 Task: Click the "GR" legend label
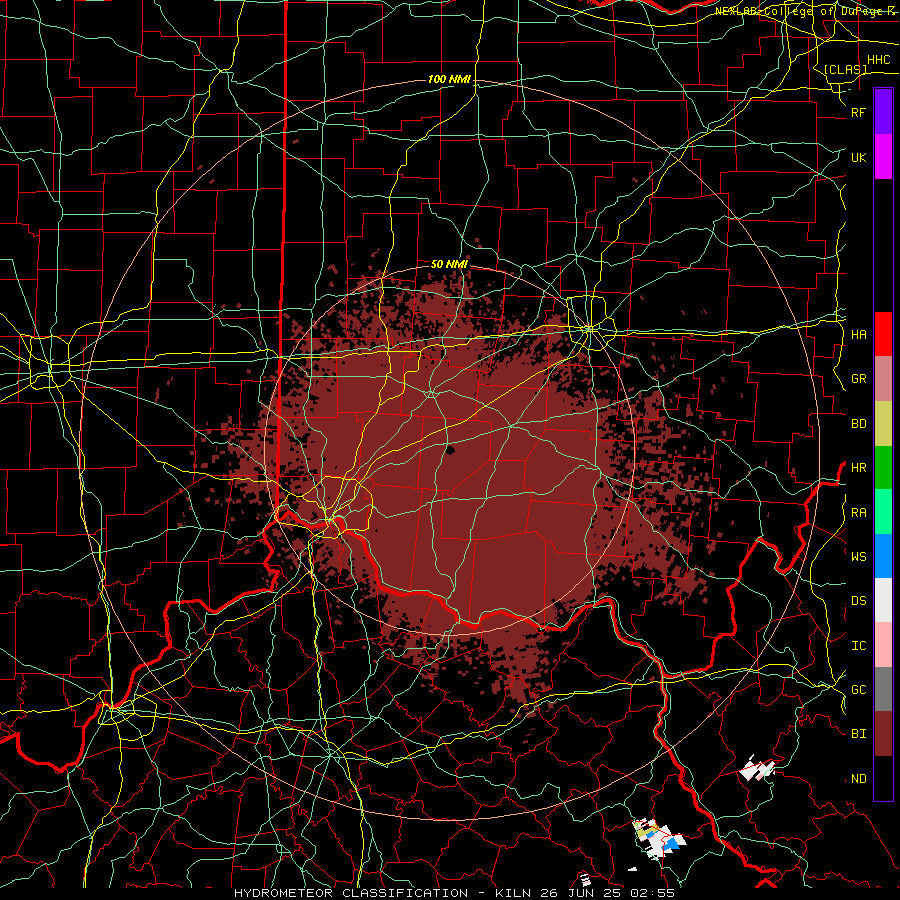click(x=858, y=379)
